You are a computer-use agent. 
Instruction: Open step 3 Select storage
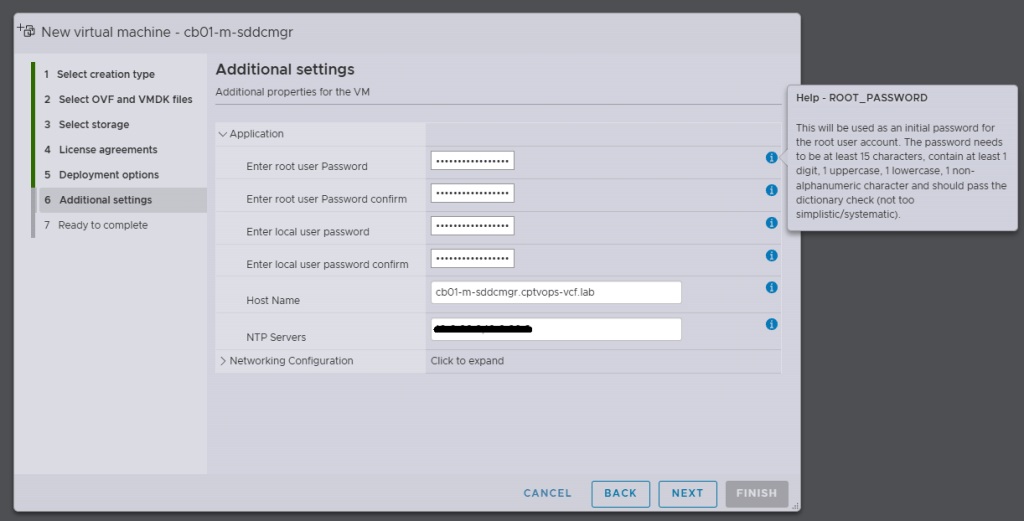[x=93, y=125]
